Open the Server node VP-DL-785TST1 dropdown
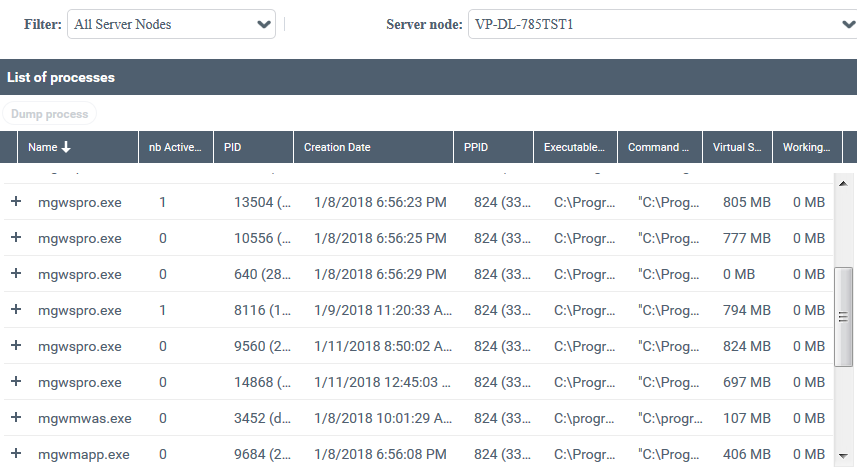Image resolution: width=857 pixels, height=474 pixels. (661, 25)
